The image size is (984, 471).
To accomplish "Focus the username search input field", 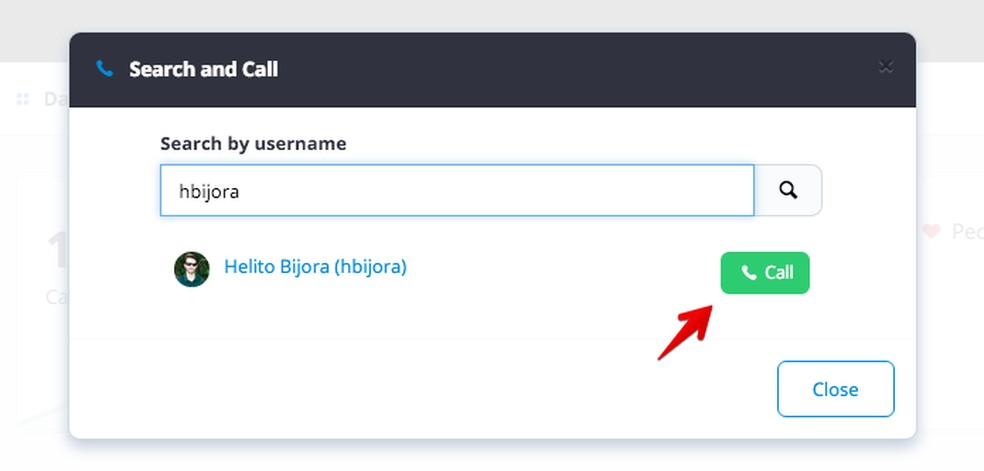I will [457, 190].
